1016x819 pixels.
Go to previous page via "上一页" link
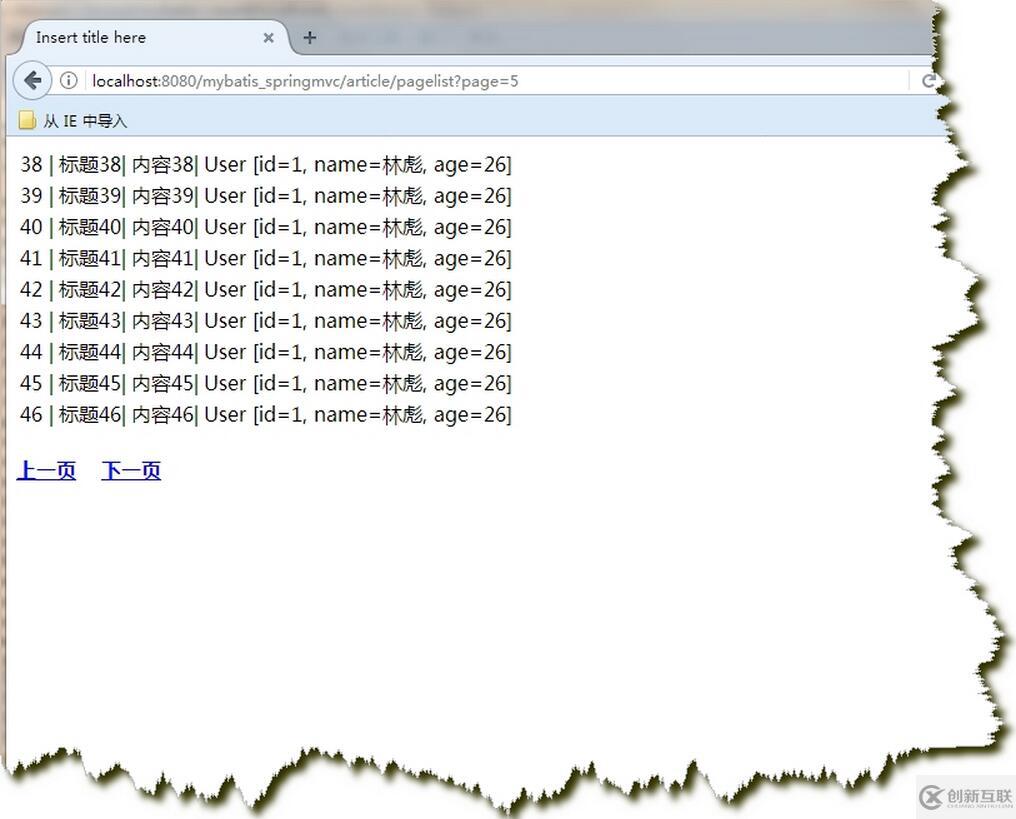(46, 471)
